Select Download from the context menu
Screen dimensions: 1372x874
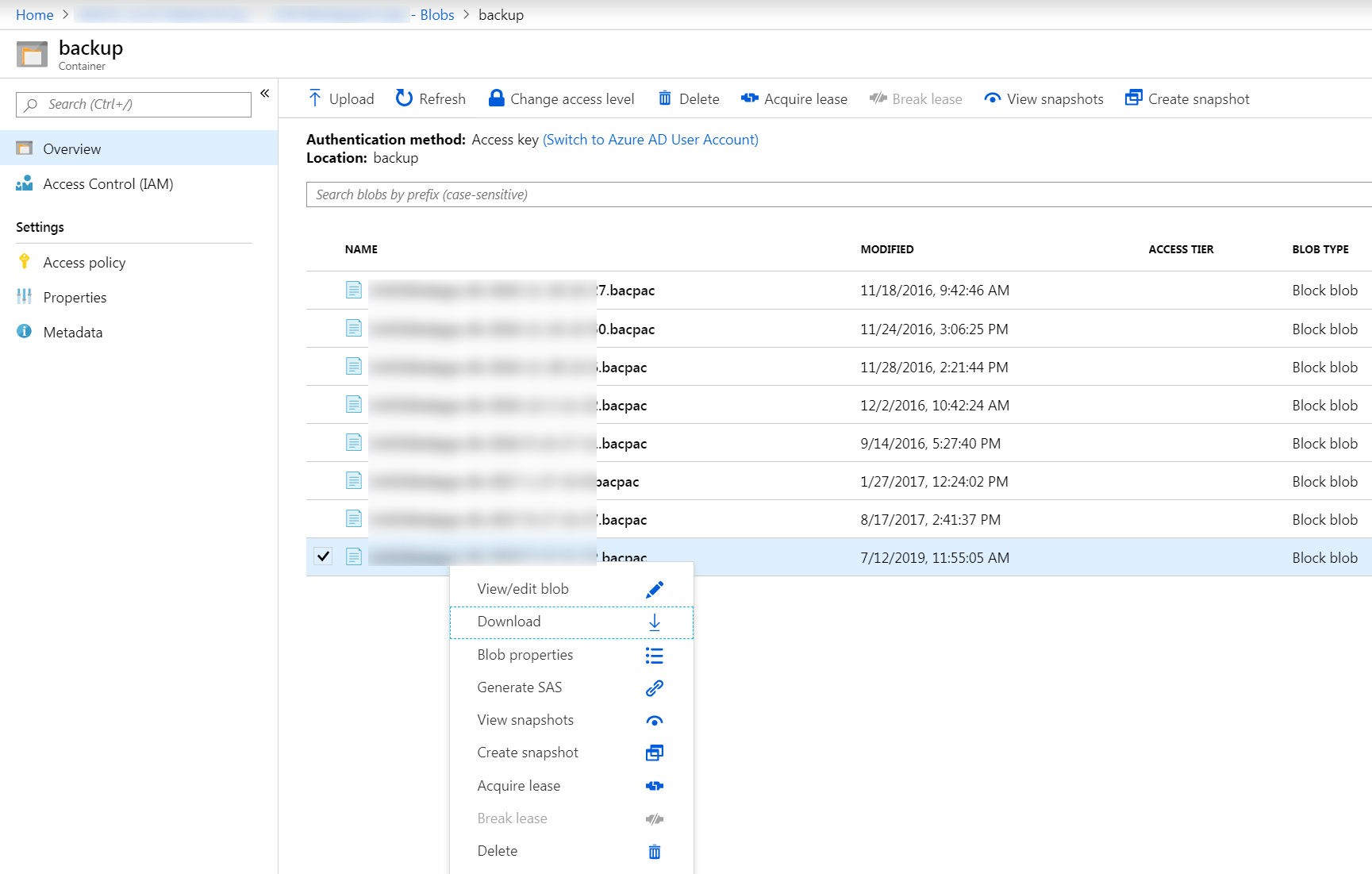coord(509,622)
